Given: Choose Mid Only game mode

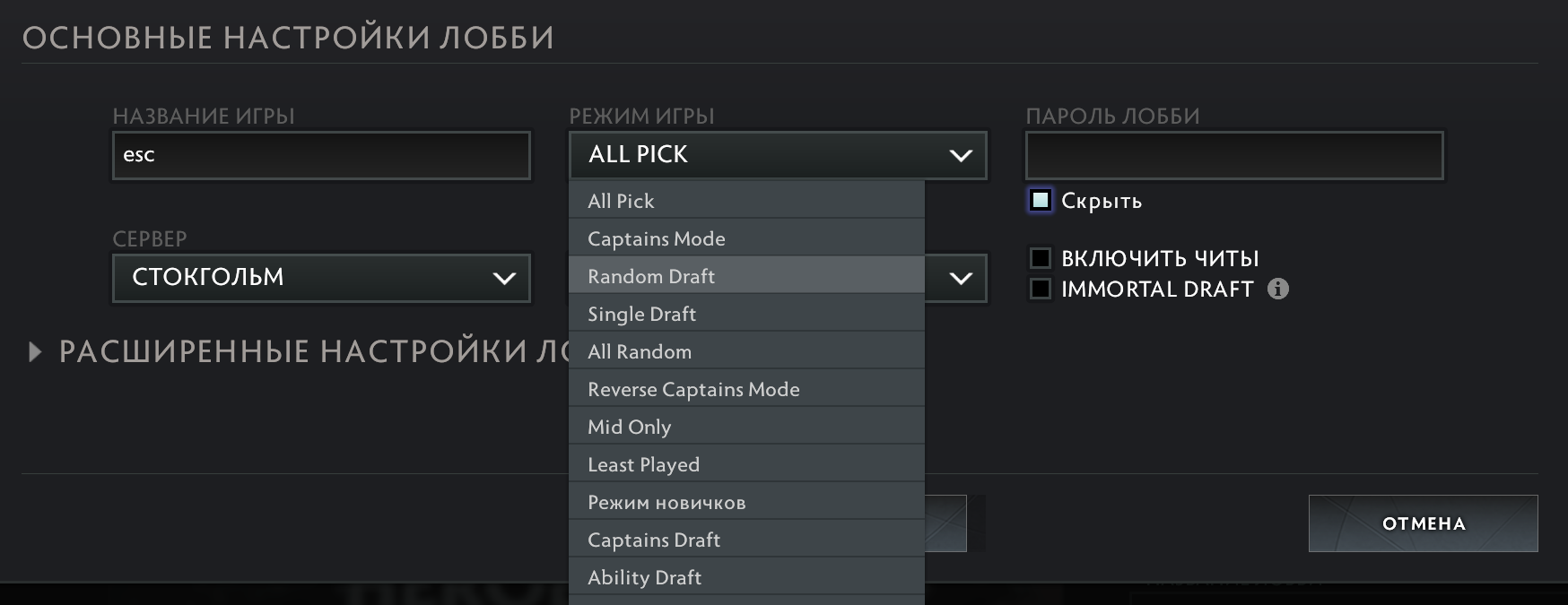Looking at the screenshot, I should pyautogui.click(x=746, y=427).
